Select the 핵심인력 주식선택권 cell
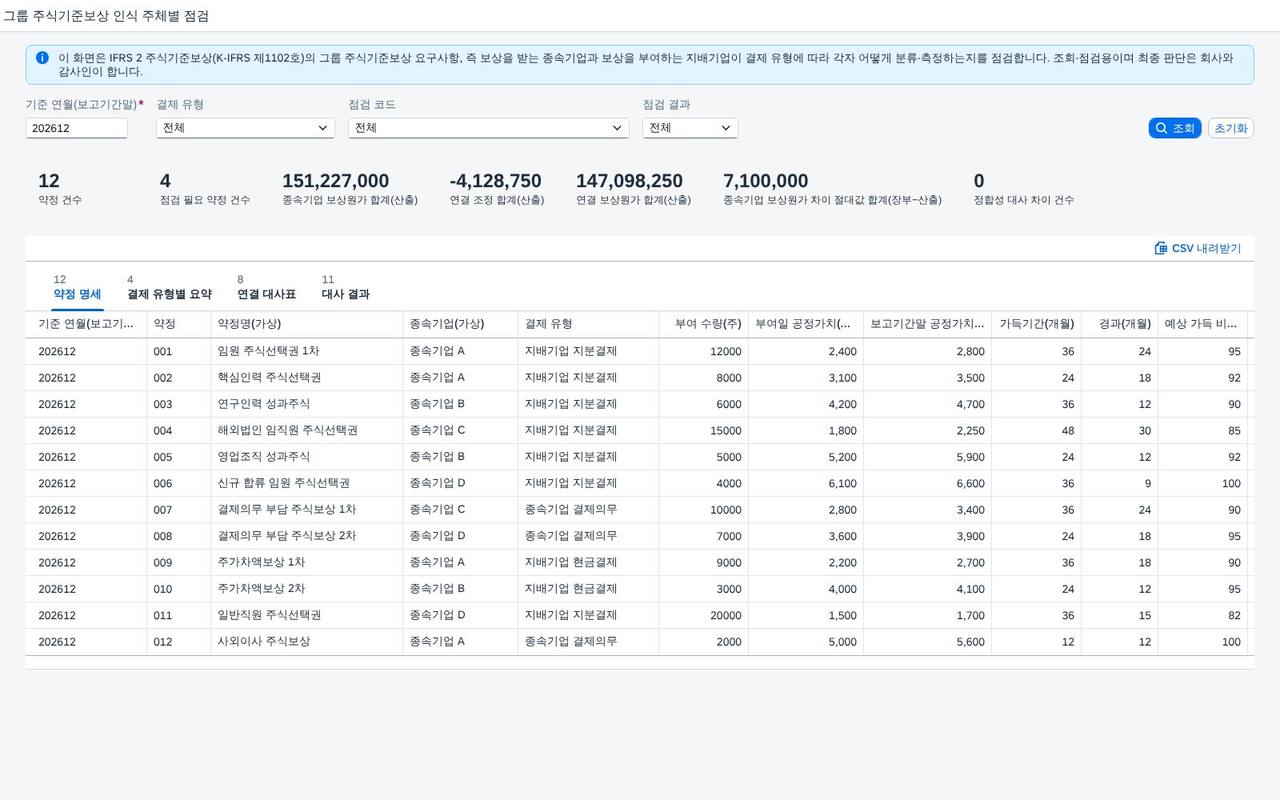Viewport: 1280px width, 800px height. 306,378
